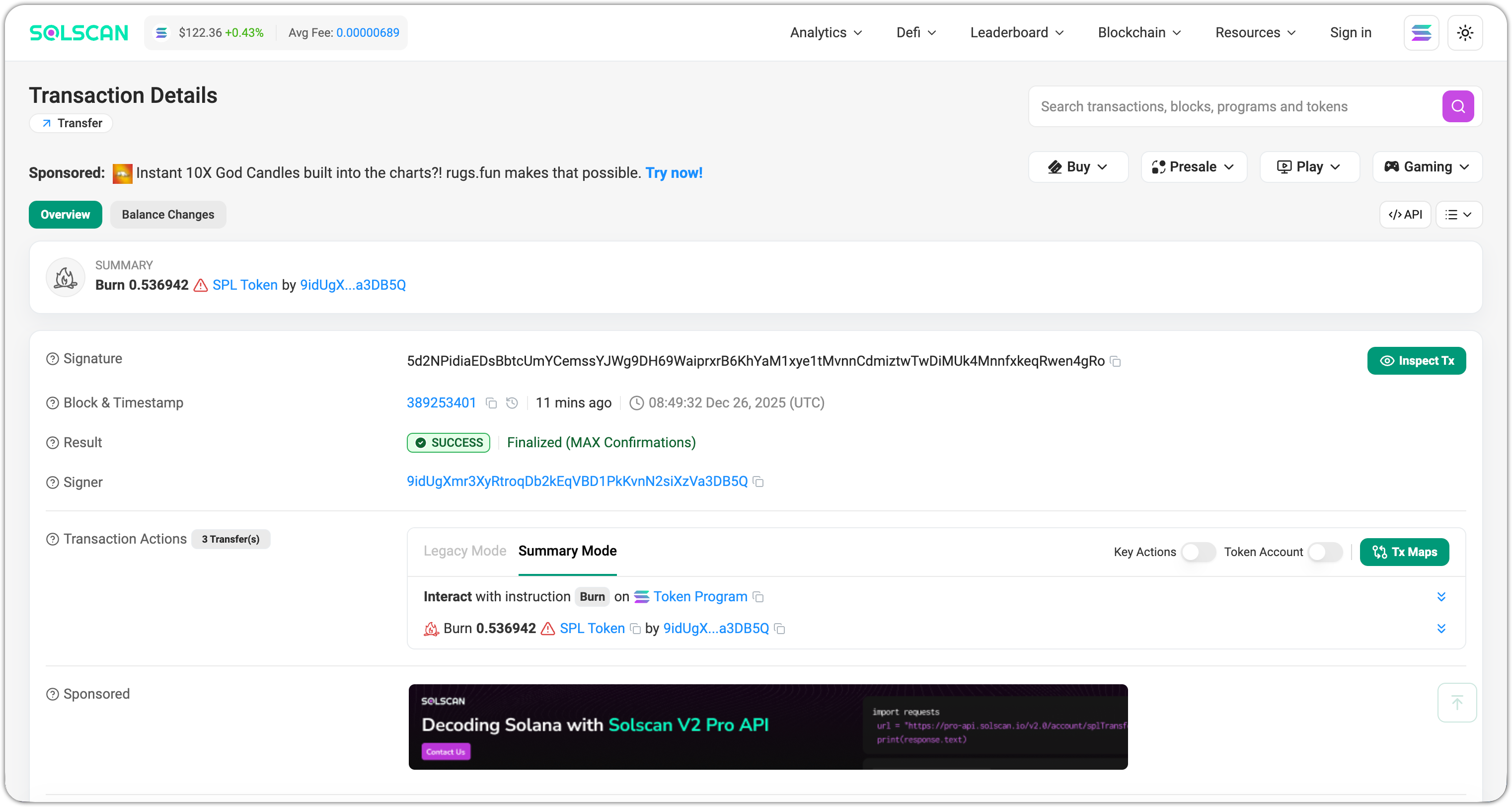
Task: Click the block history clock icon
Action: 512,403
